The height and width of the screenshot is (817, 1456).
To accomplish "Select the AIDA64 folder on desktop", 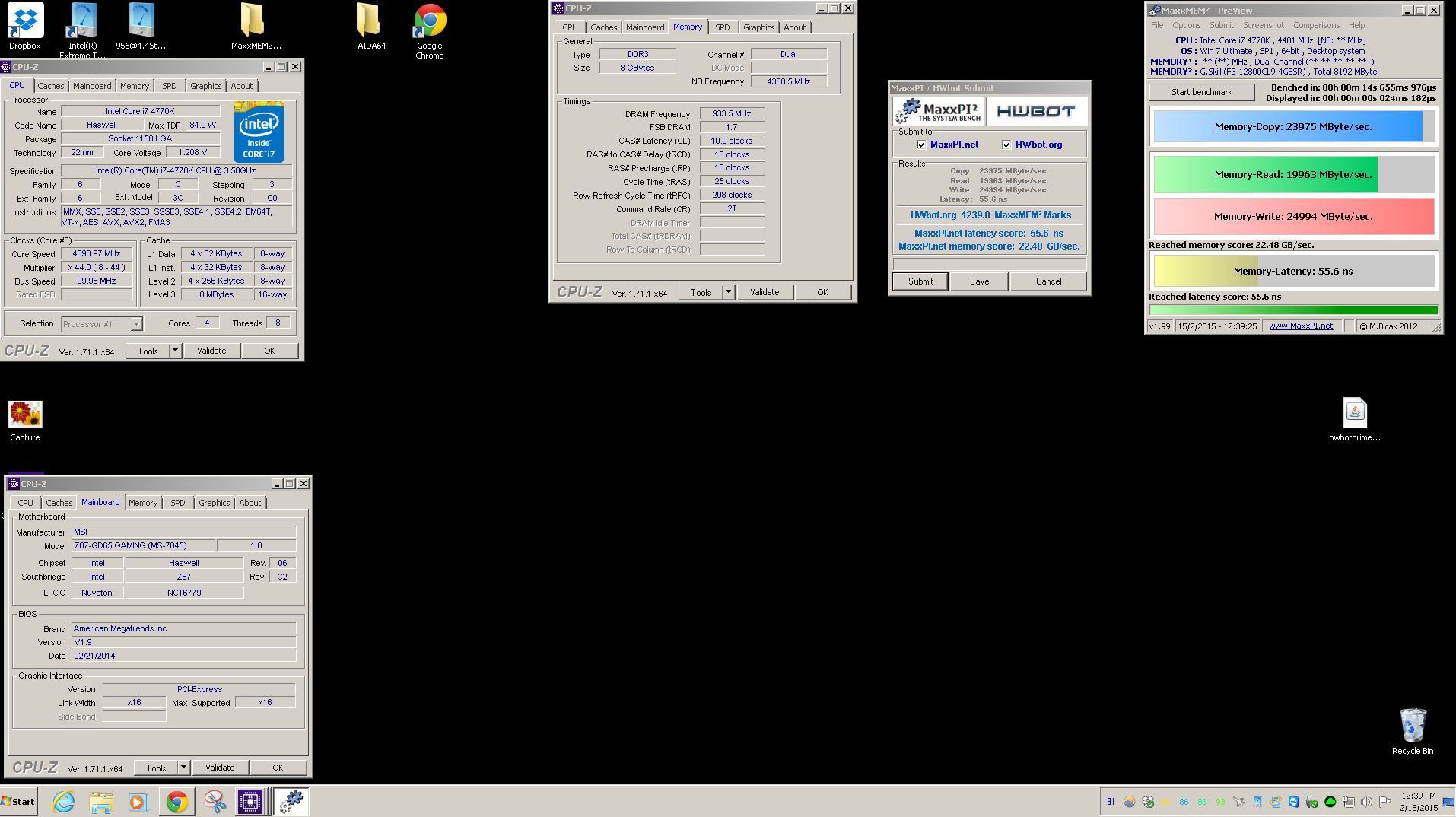I will coord(371,27).
